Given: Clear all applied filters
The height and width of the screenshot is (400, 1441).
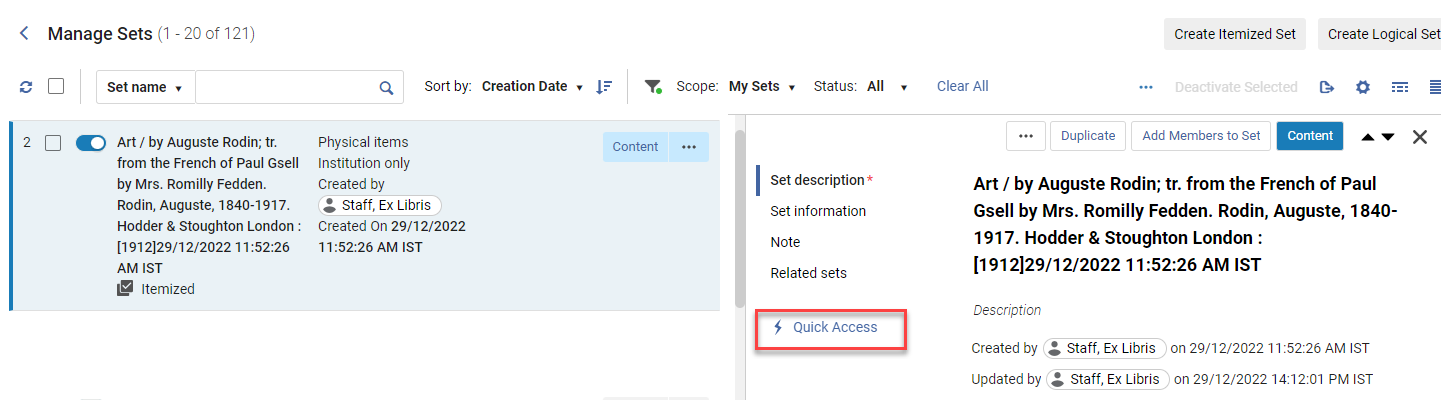Looking at the screenshot, I should click(x=962, y=86).
